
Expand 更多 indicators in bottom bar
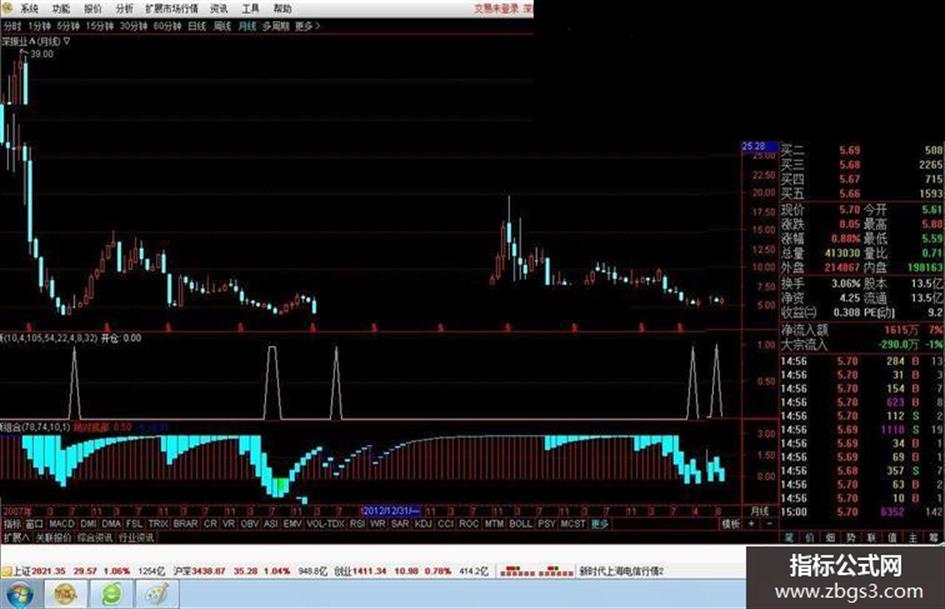tap(600, 524)
